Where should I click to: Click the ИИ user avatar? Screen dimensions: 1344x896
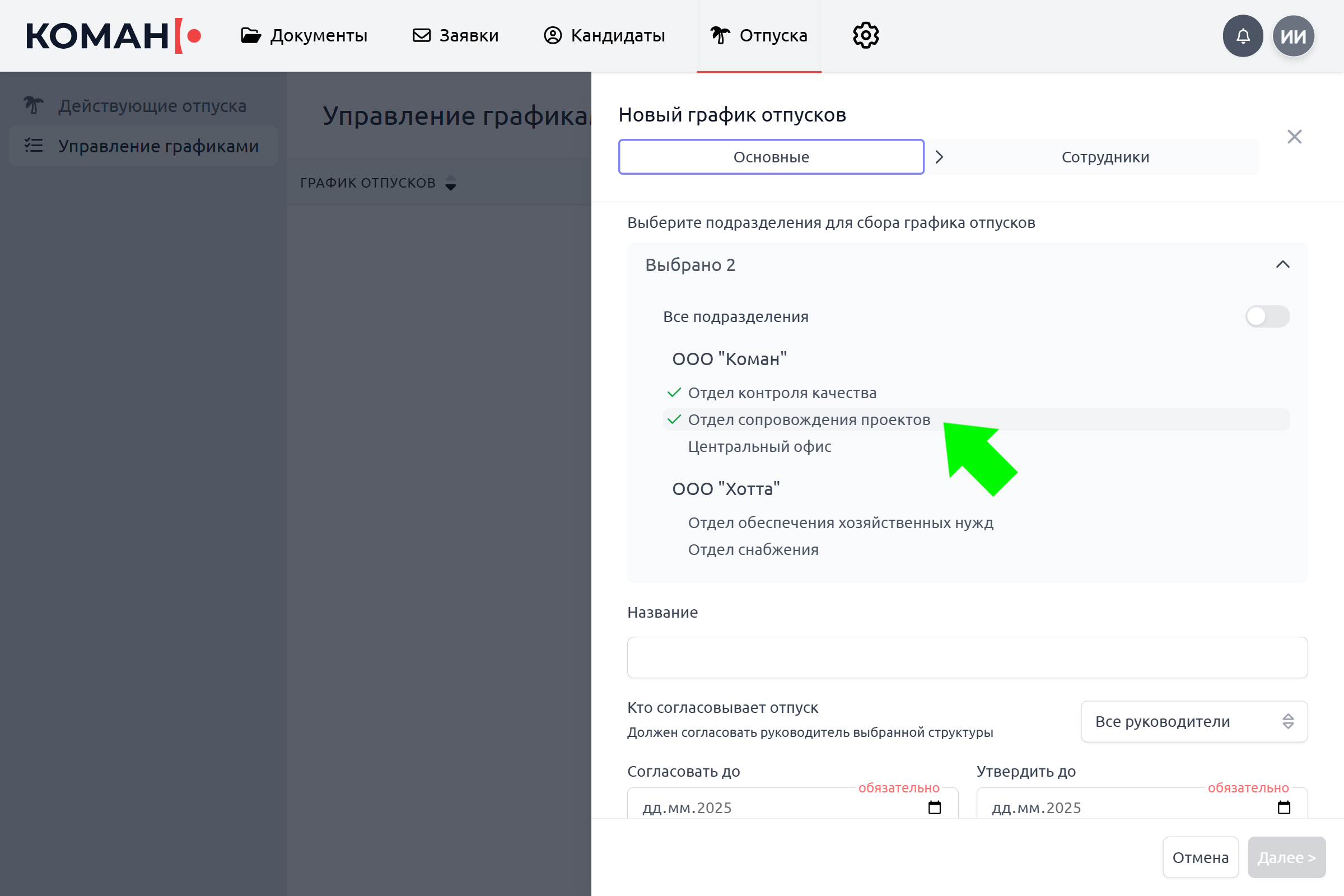(x=1293, y=36)
